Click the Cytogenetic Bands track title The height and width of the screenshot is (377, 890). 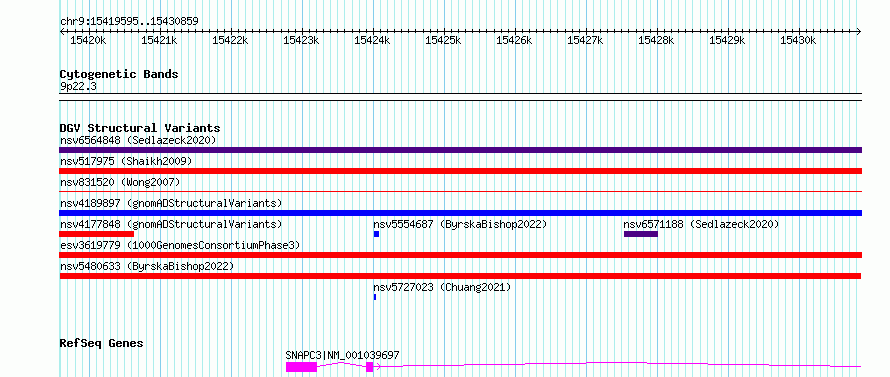[119, 74]
